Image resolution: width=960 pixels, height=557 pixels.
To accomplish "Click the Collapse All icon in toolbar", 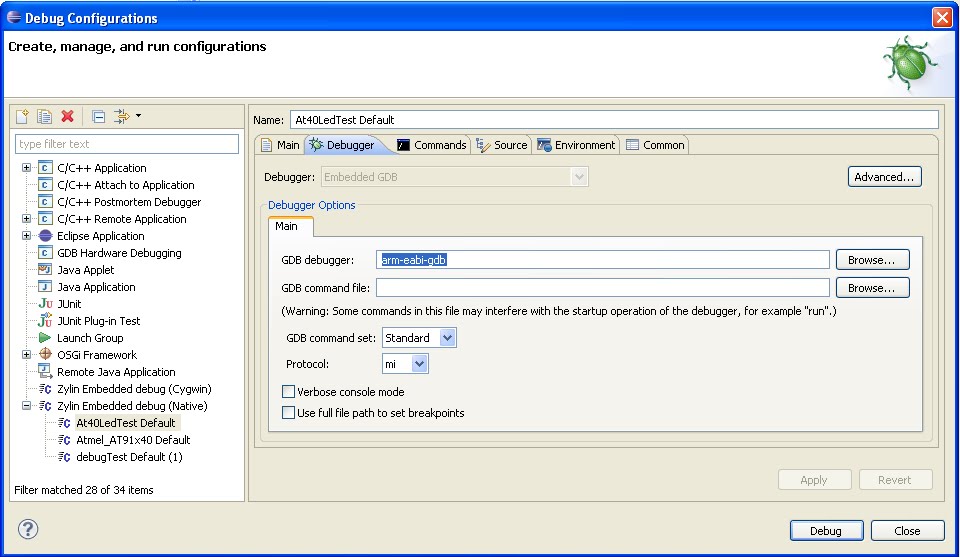I will click(x=98, y=116).
